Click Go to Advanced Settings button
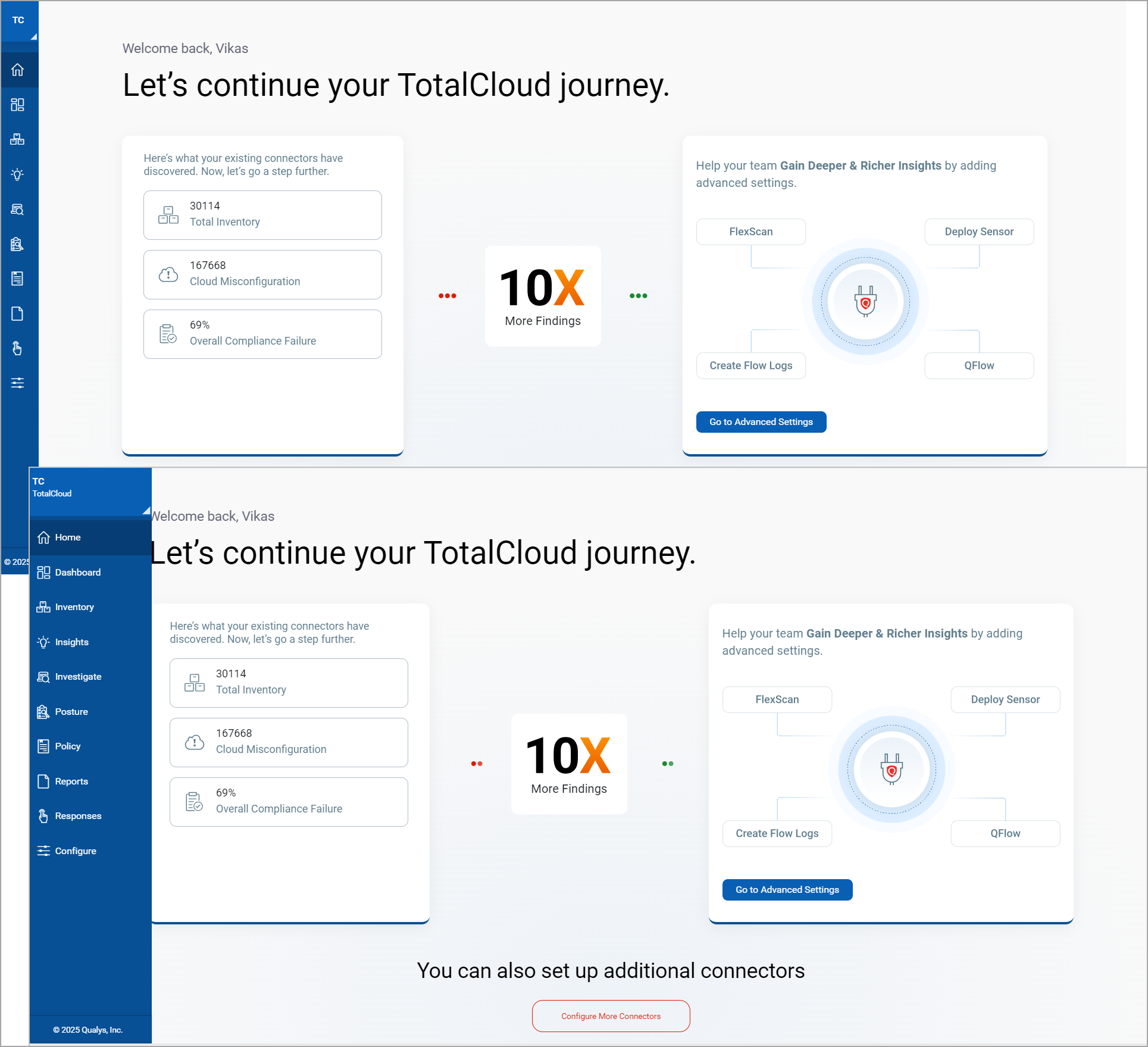The height and width of the screenshot is (1047, 1148). 761,421
